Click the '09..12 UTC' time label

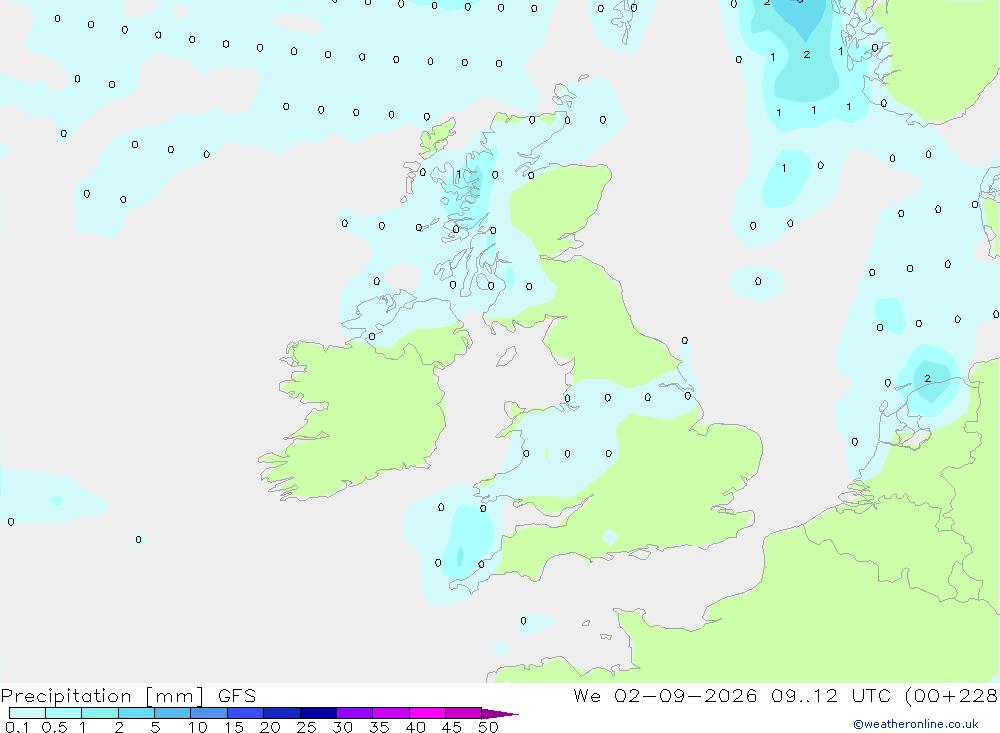[x=830, y=695]
